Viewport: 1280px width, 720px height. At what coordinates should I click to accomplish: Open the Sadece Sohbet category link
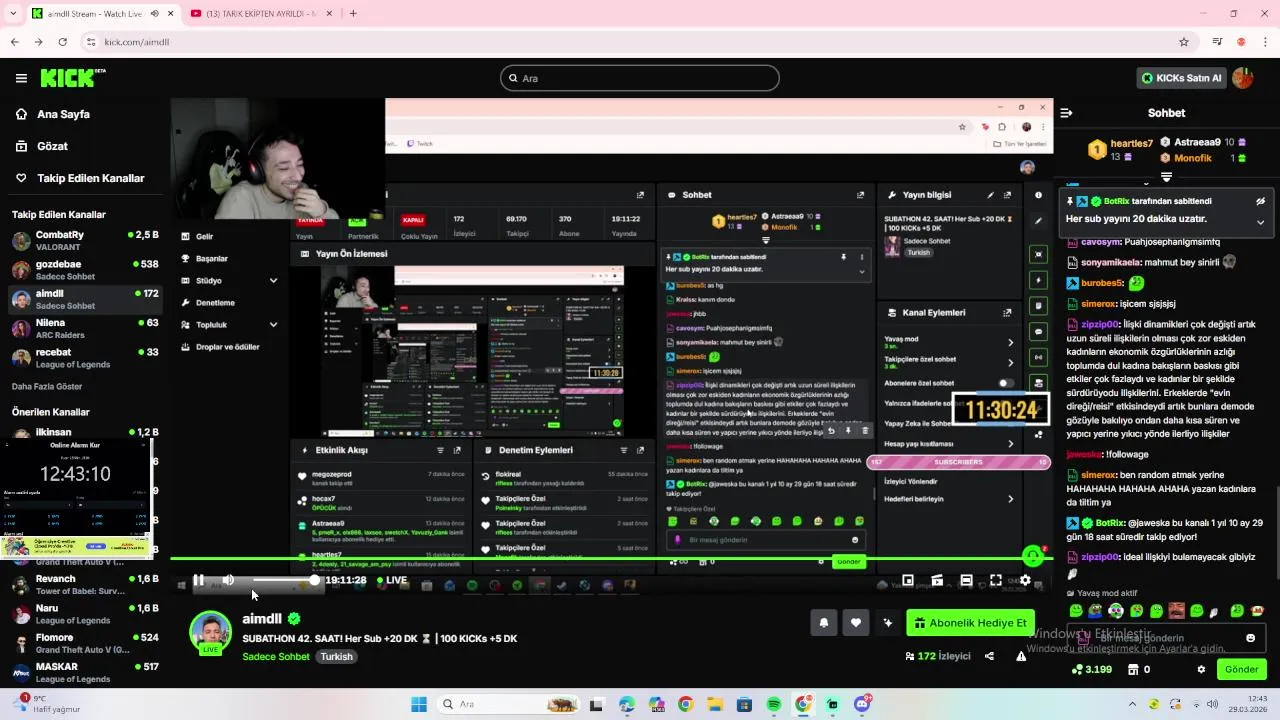pos(276,657)
